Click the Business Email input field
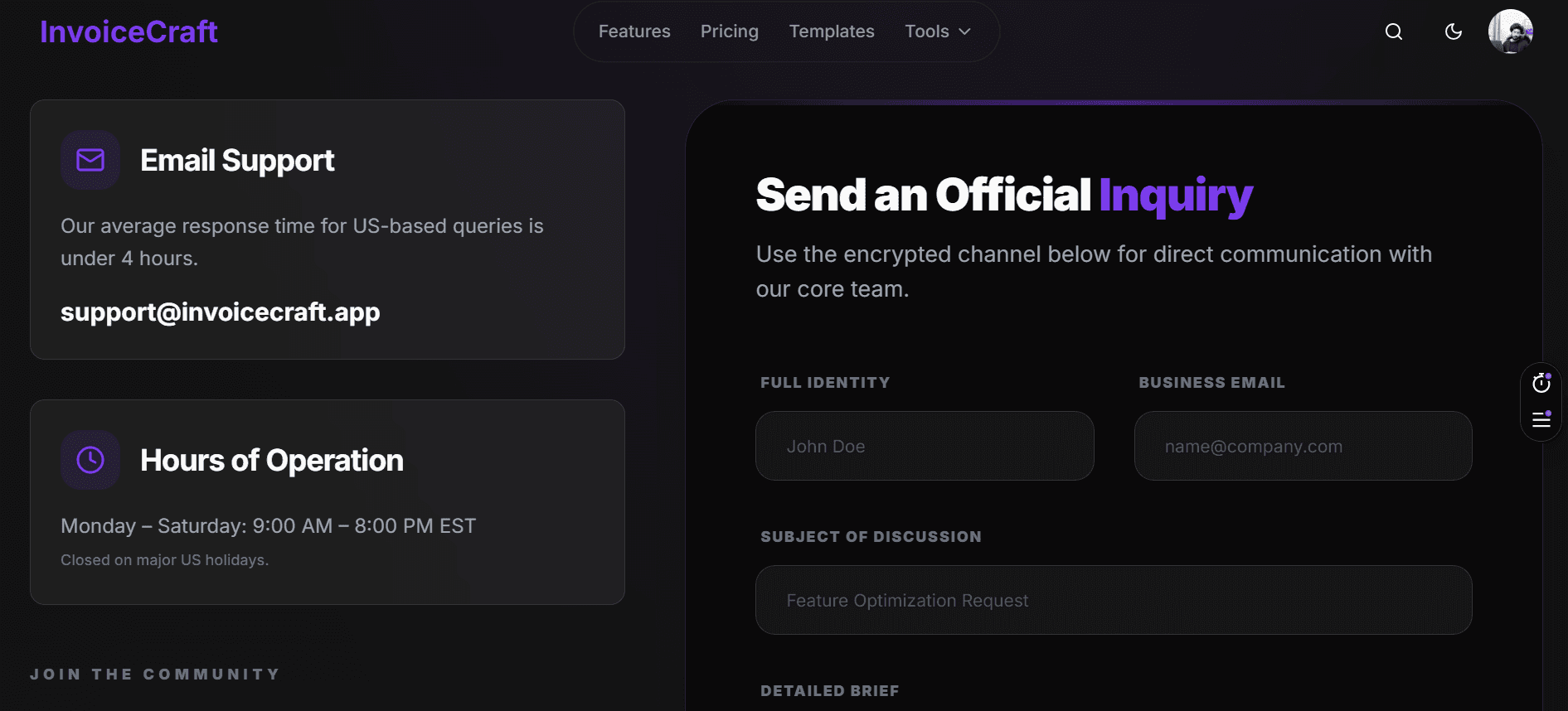This screenshot has width=1568, height=711. point(1303,446)
